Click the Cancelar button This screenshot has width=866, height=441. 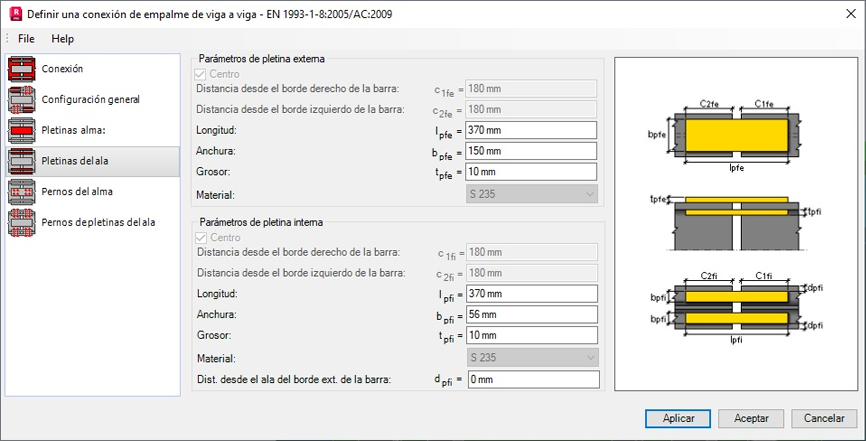click(824, 418)
